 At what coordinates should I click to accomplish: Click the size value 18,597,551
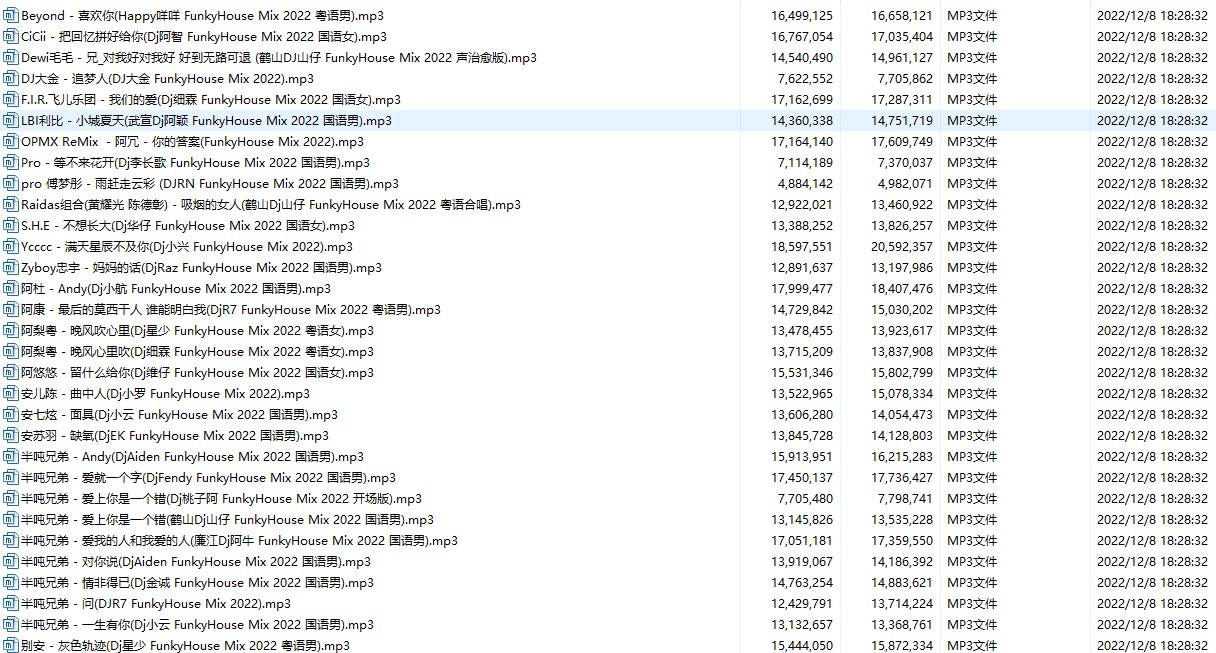pos(801,247)
